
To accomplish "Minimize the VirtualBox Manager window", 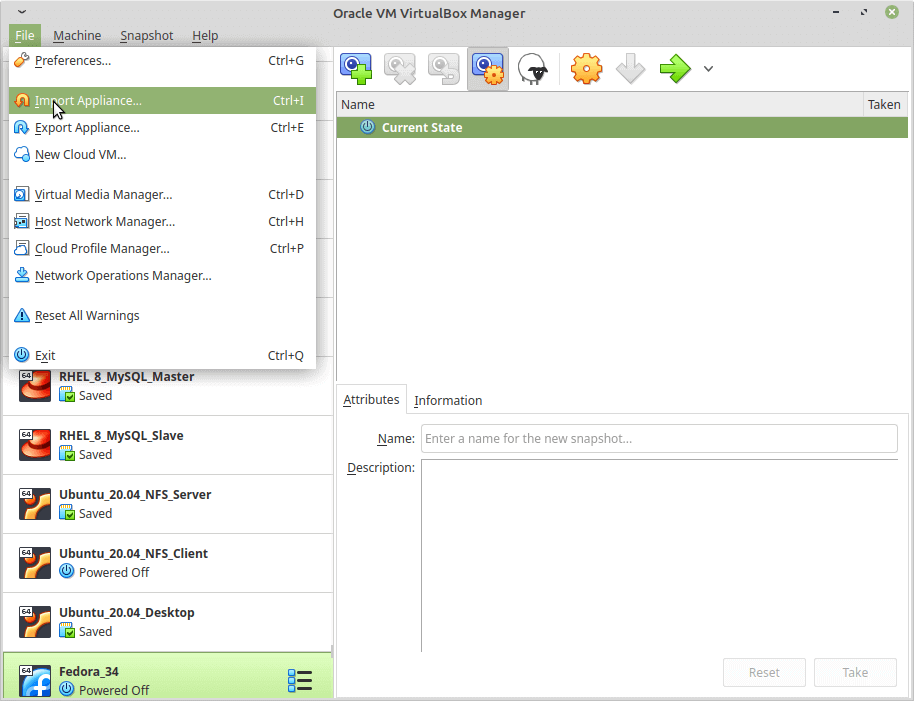I will [x=836, y=12].
